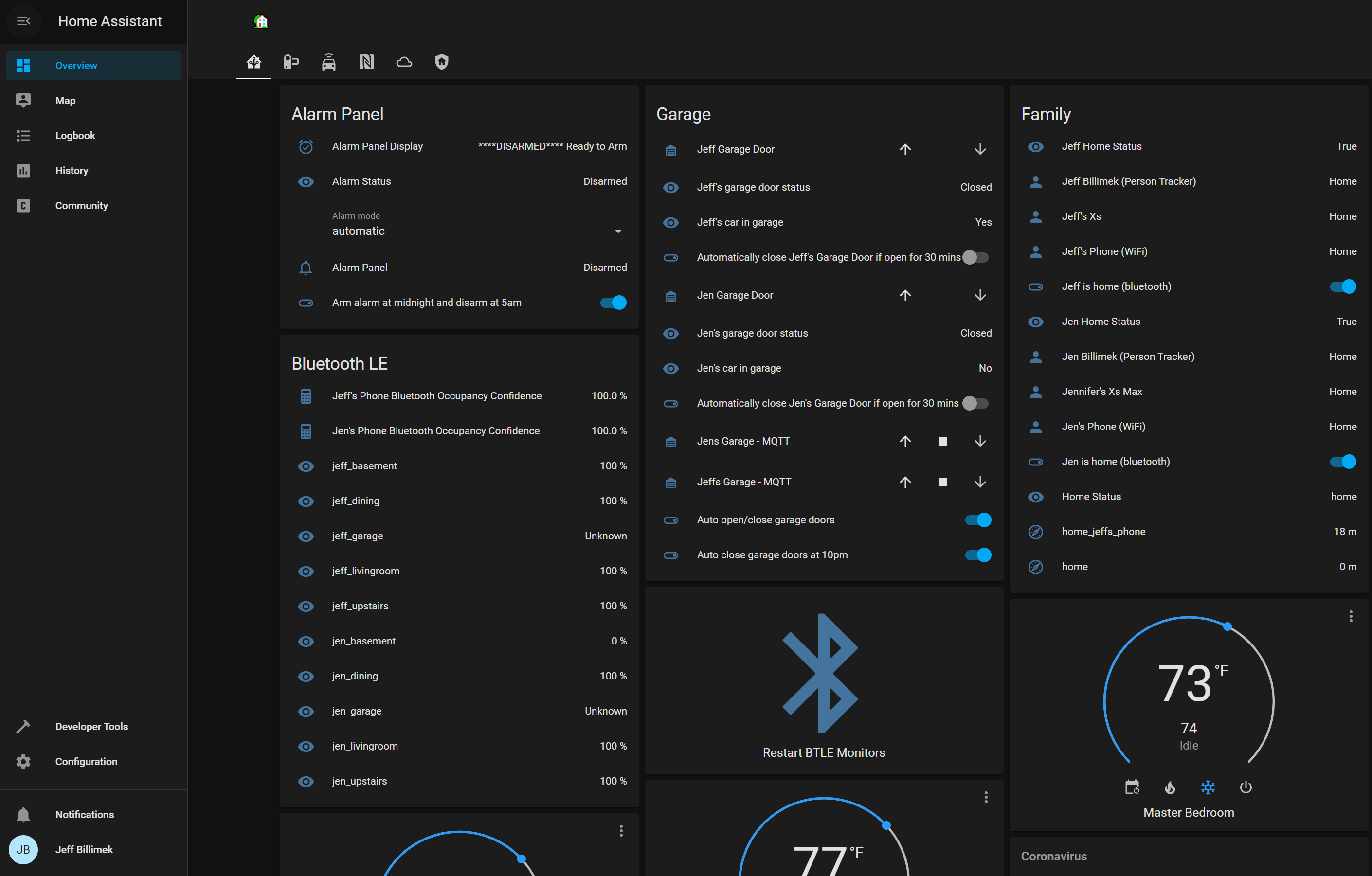Set Master Bedroom thermostat to heat mode
Viewport: 1372px width, 876px height.
coord(1169,787)
